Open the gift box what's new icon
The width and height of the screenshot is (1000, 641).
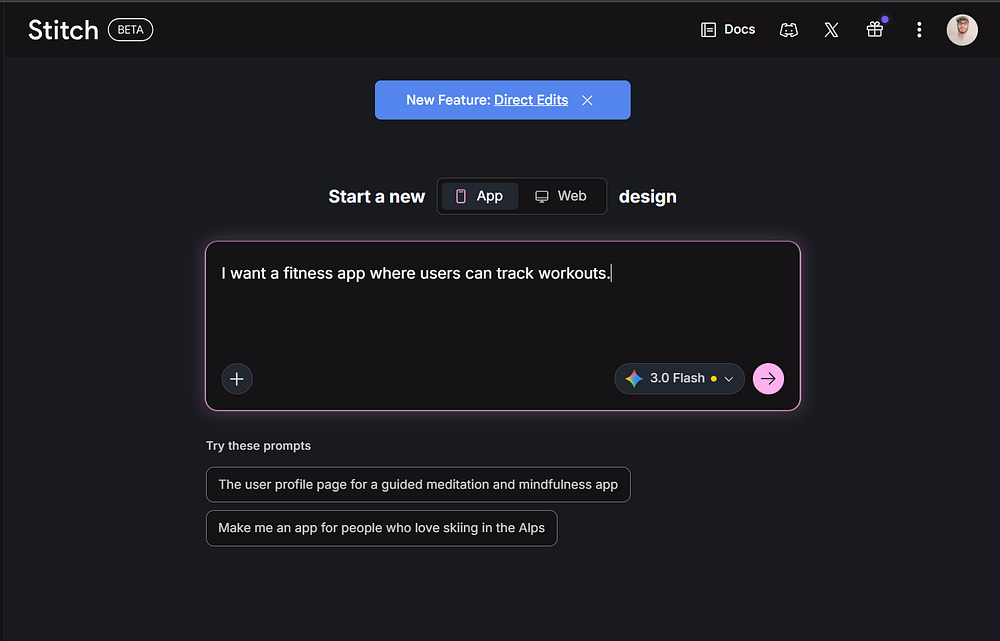[x=875, y=29]
